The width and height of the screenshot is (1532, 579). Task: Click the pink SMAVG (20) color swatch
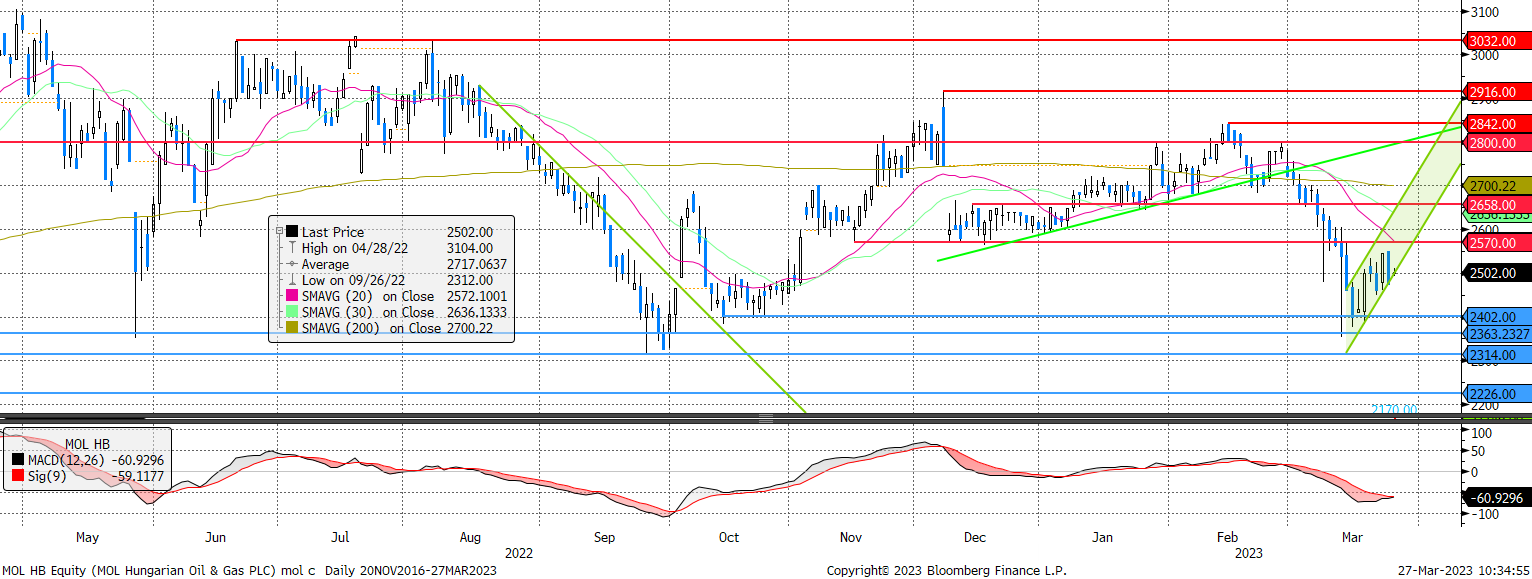292,296
